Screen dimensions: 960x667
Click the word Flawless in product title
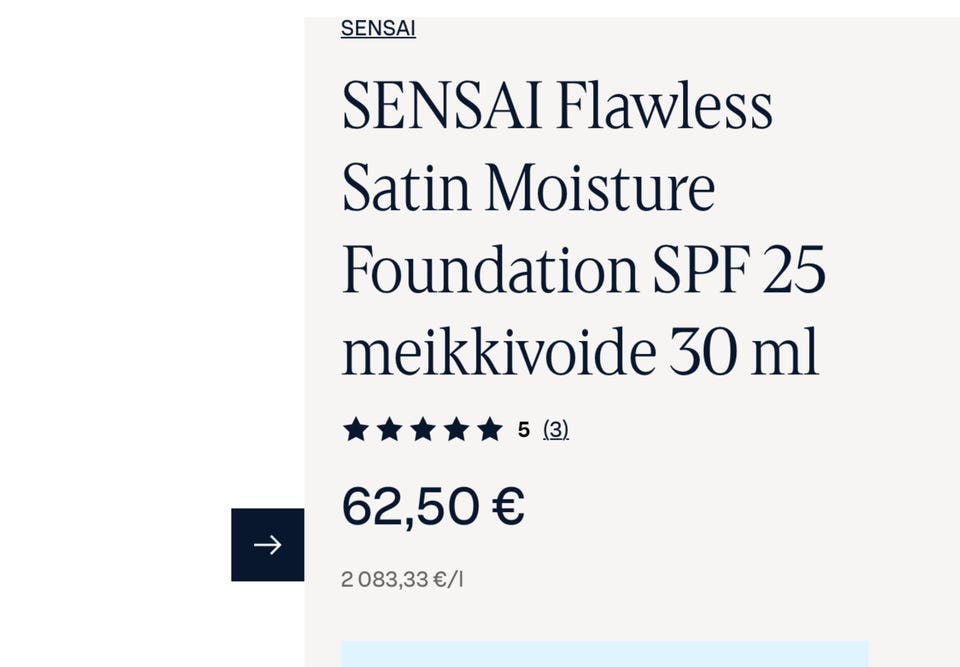click(664, 106)
